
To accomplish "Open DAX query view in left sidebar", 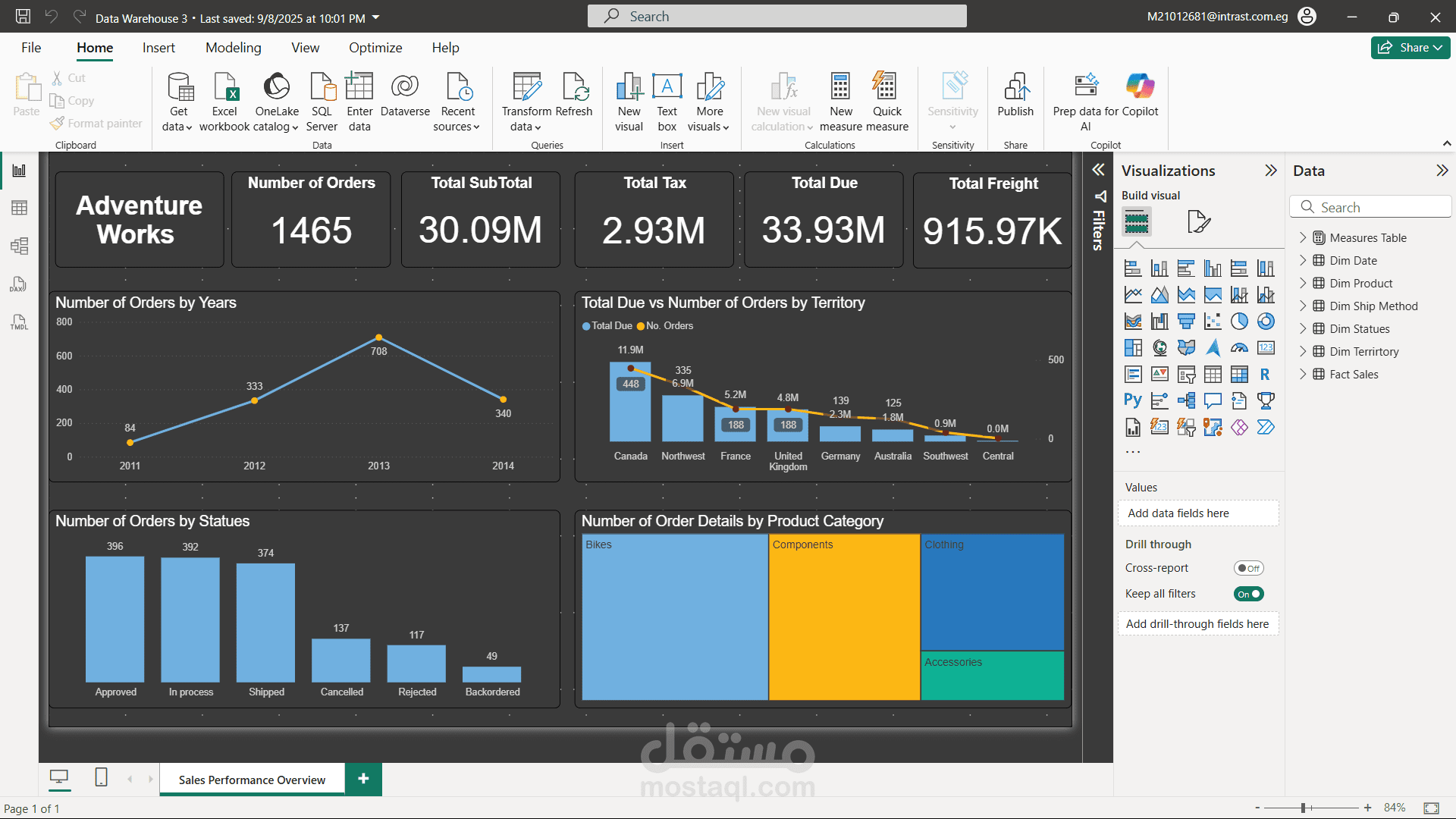I will [x=20, y=284].
